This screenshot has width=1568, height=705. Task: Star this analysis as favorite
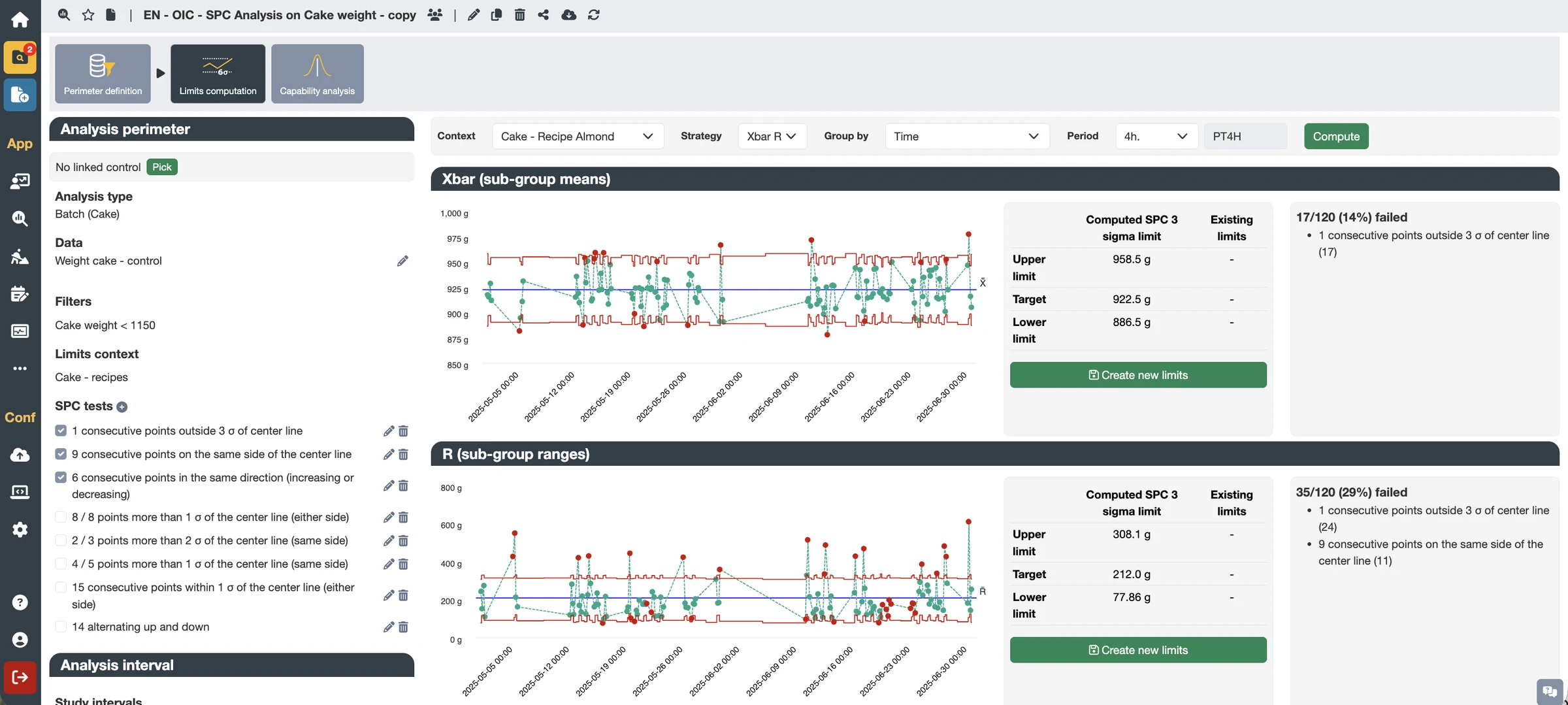[x=88, y=14]
